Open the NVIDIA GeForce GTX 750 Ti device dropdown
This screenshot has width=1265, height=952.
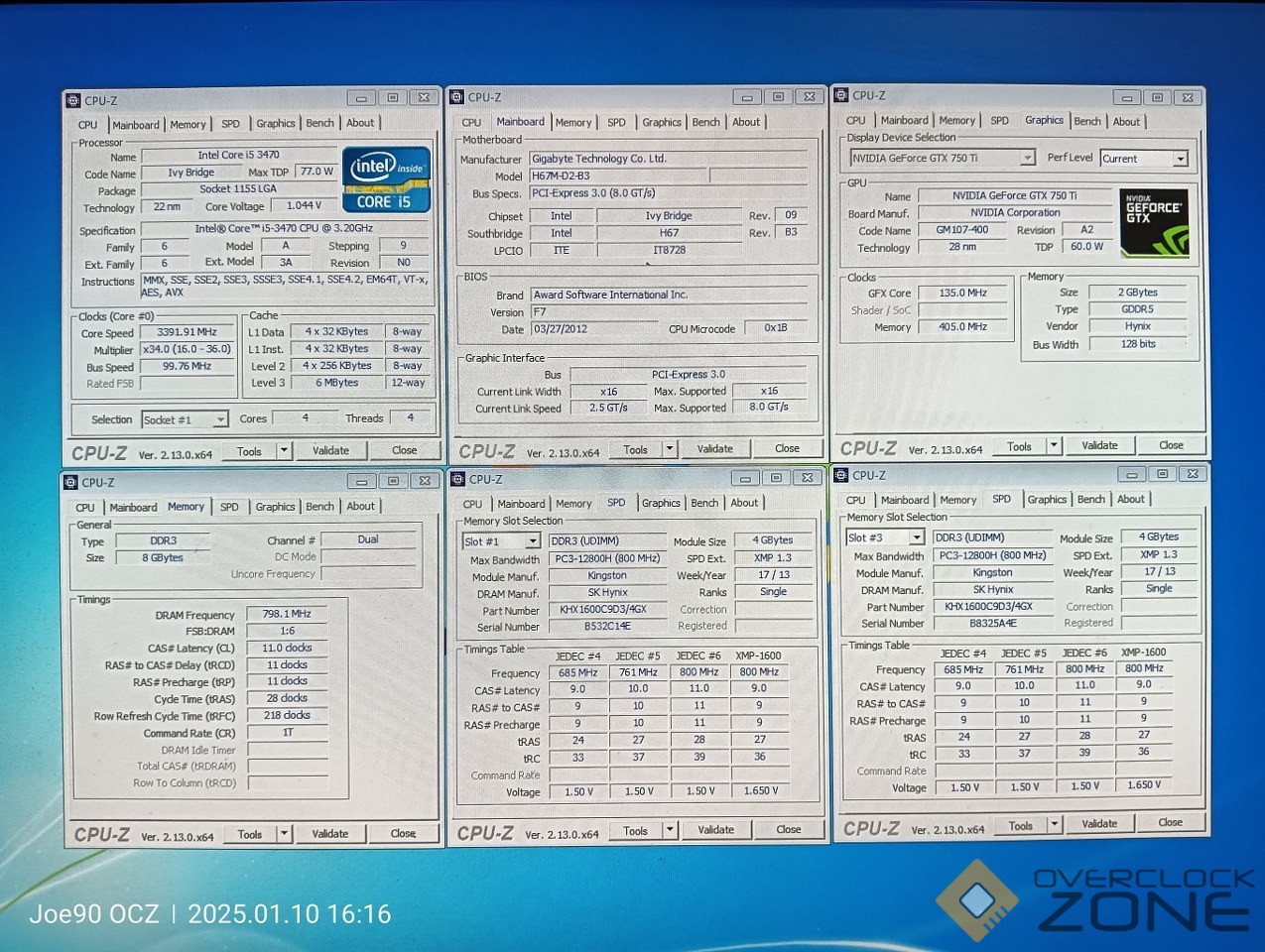1027,158
